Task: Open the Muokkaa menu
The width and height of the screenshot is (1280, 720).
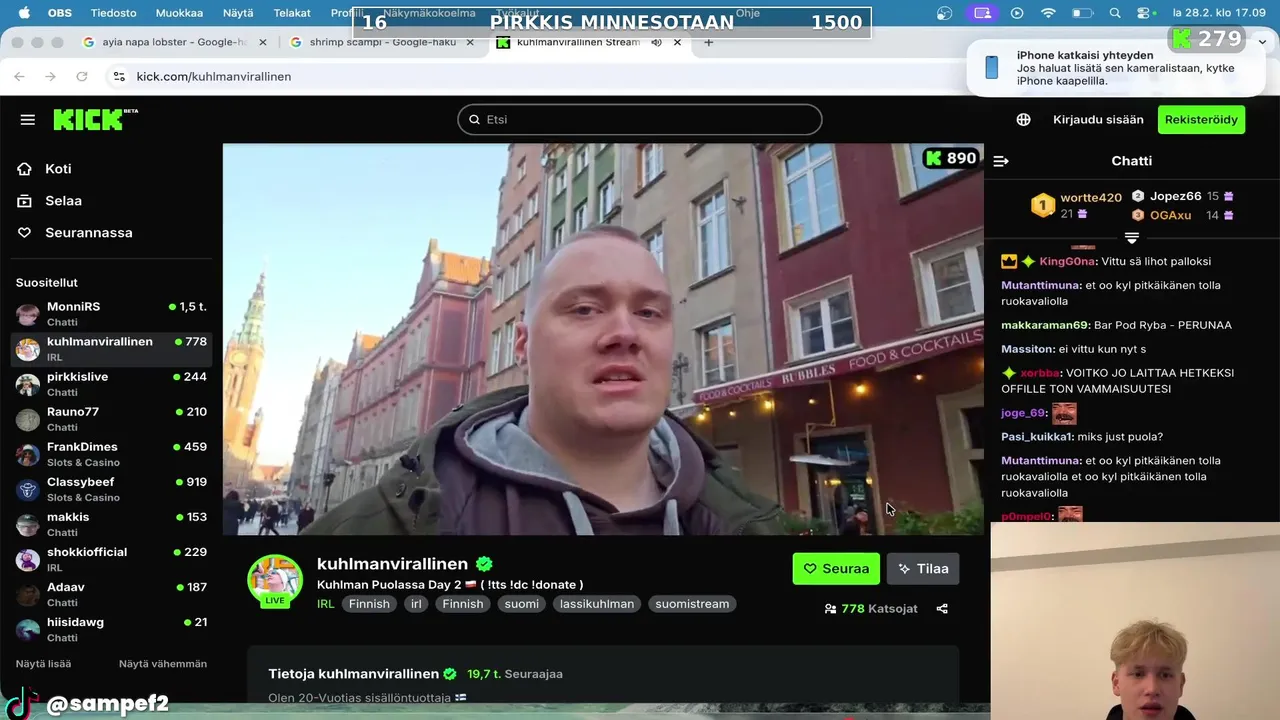Action: [179, 13]
